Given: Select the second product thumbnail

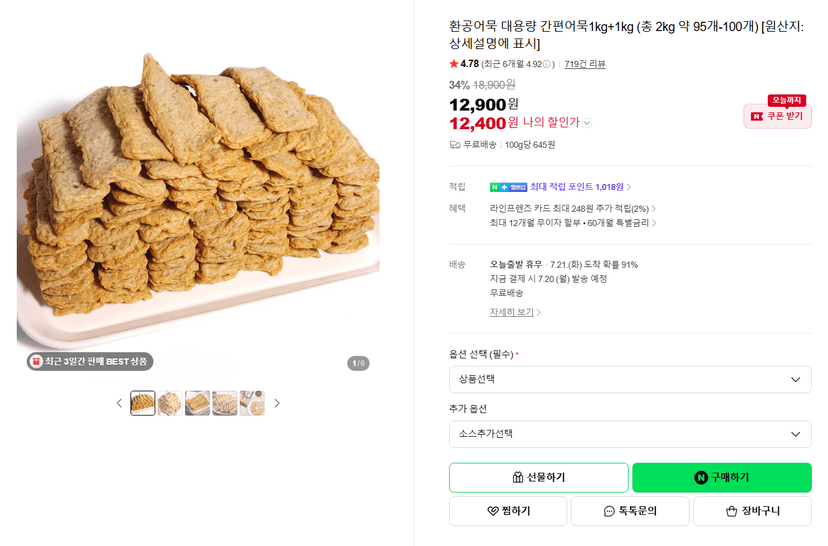Looking at the screenshot, I should [170, 403].
